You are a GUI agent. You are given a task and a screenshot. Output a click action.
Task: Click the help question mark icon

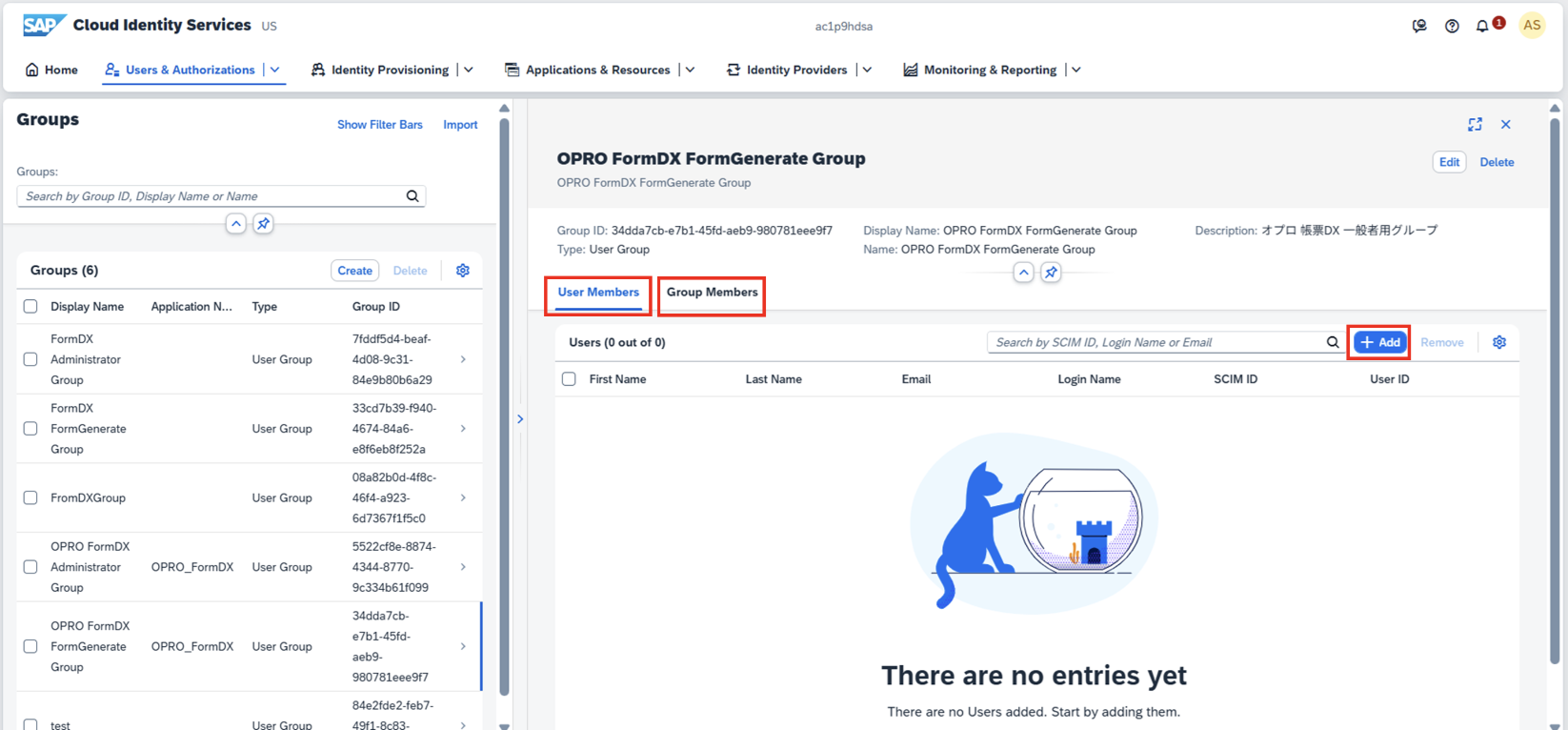pos(1452,26)
